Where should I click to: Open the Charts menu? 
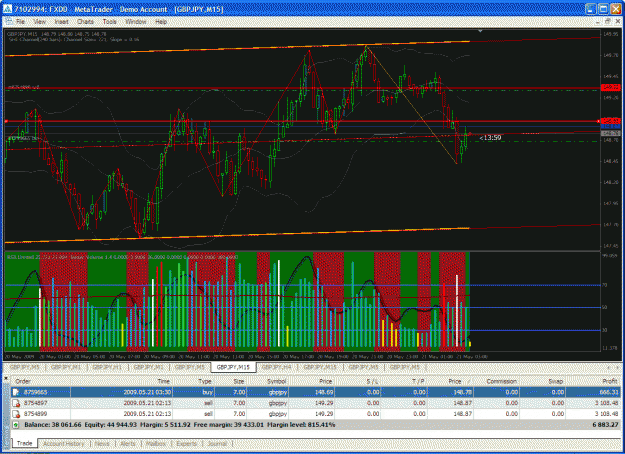coord(85,22)
